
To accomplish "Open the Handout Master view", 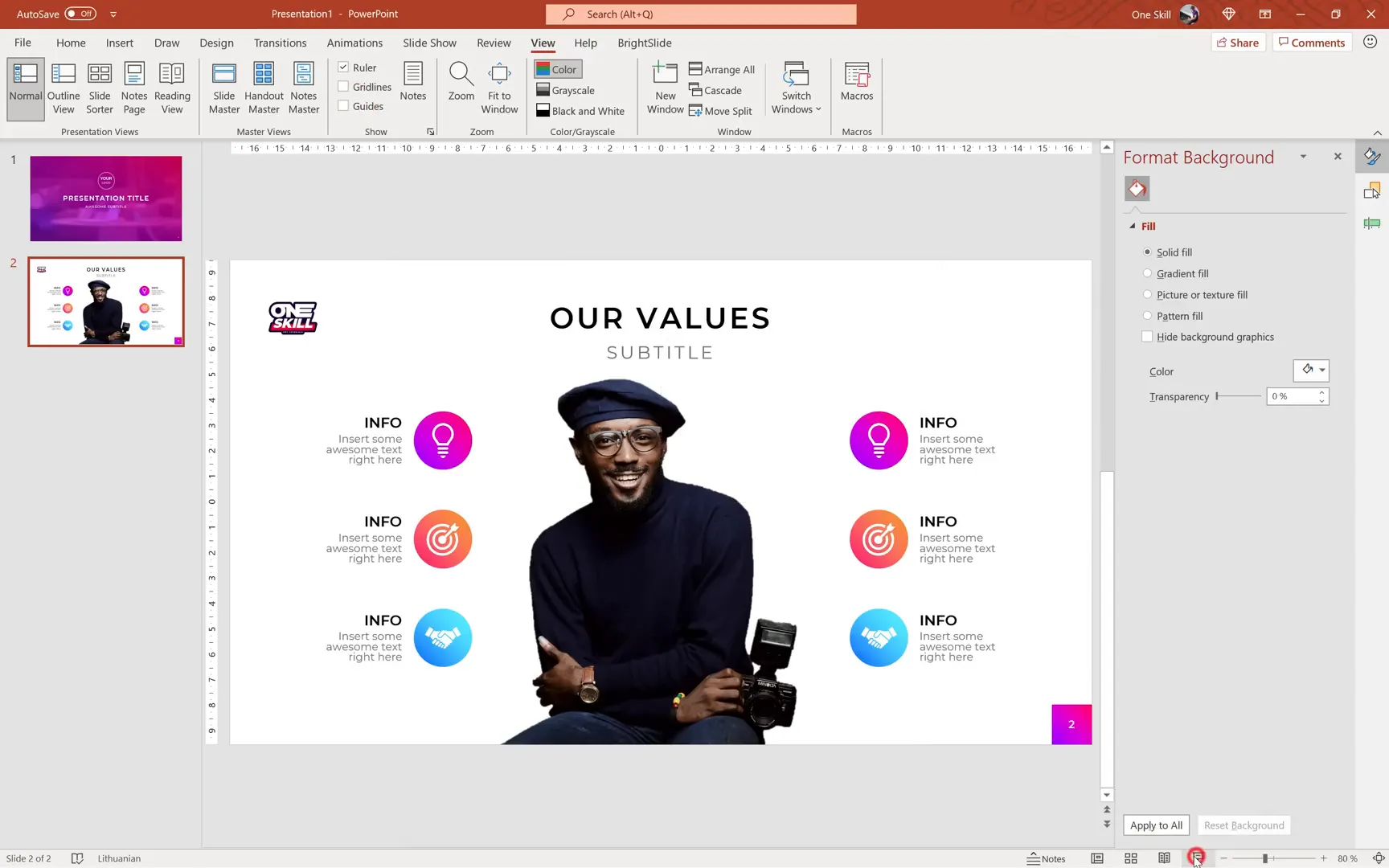I will point(264,88).
